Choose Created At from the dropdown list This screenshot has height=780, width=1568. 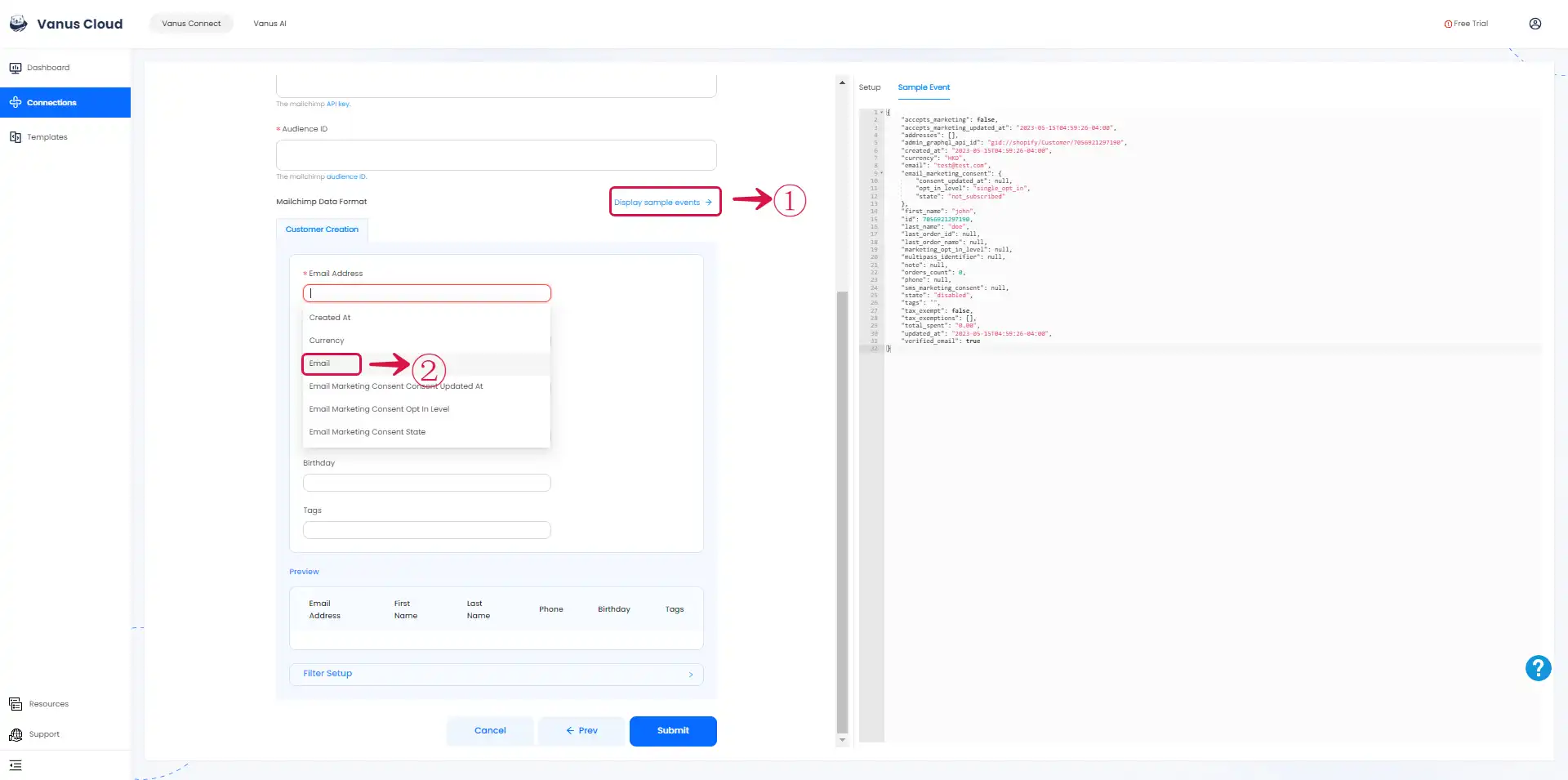[426, 318]
